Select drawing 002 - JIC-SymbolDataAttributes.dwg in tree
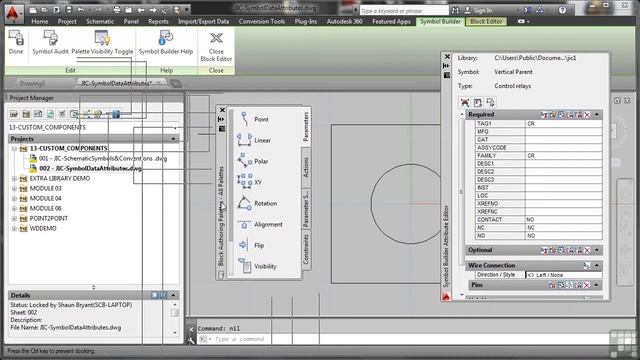This screenshot has height=360, width=640. click(x=90, y=169)
